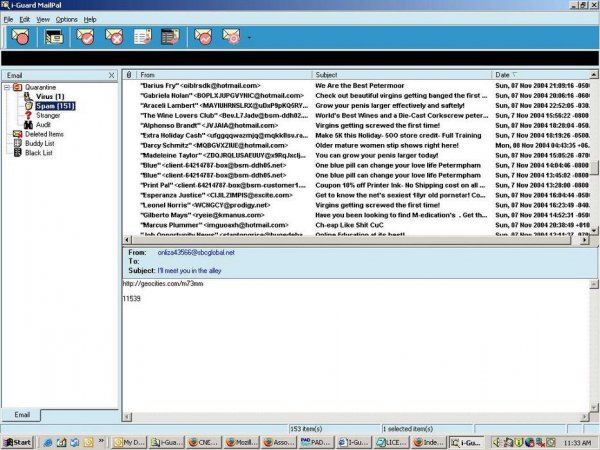Collapse the Quarantine tree node

point(7,87)
